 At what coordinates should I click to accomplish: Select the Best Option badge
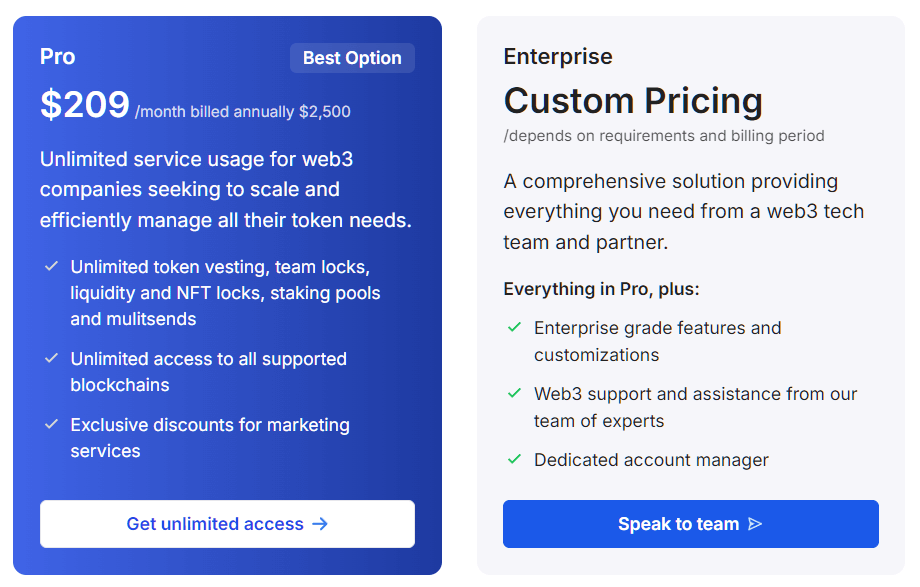point(352,57)
